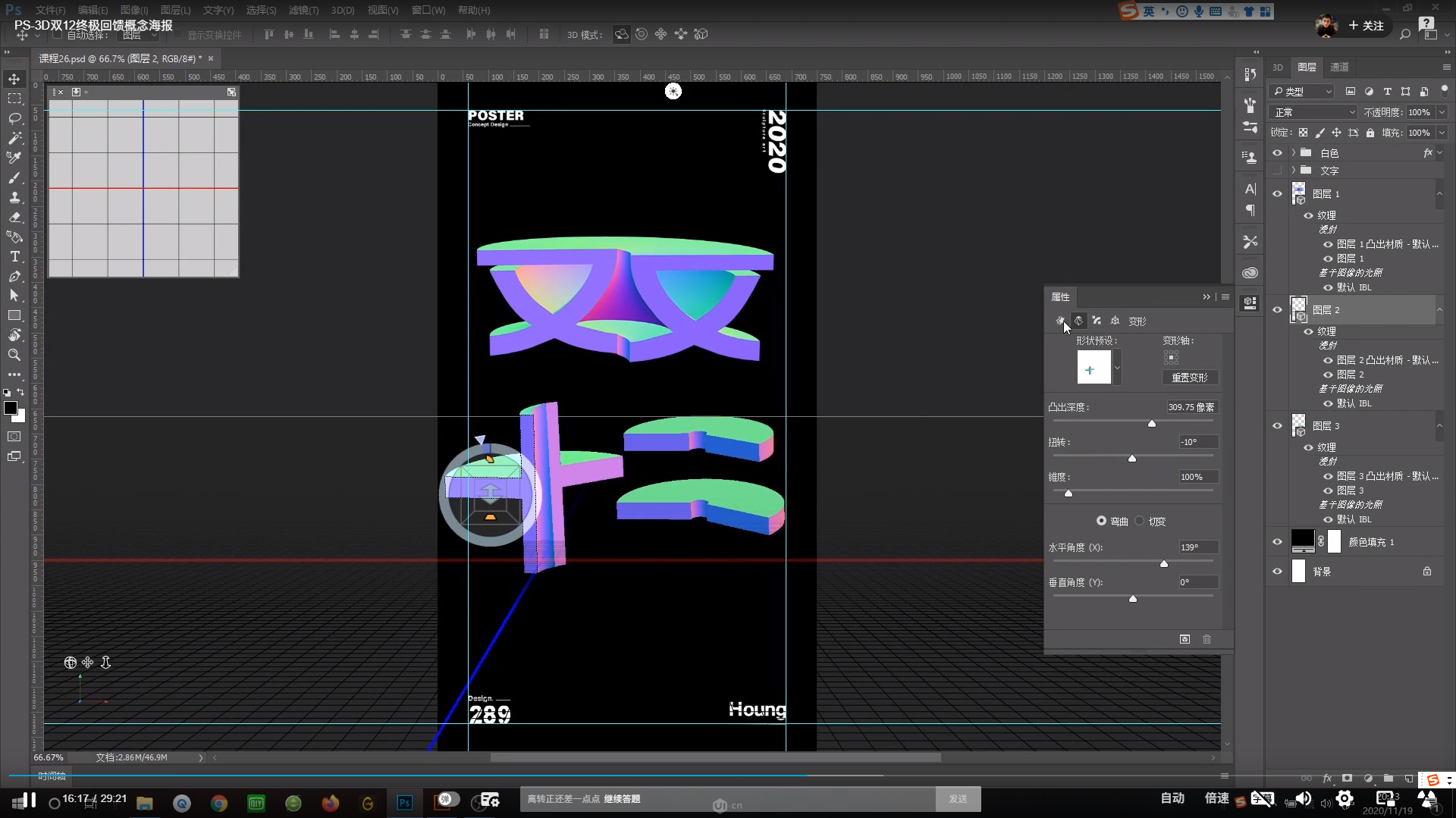Open the 不透明度 opacity dropdown arrow
1456x818 pixels.
1442,112
